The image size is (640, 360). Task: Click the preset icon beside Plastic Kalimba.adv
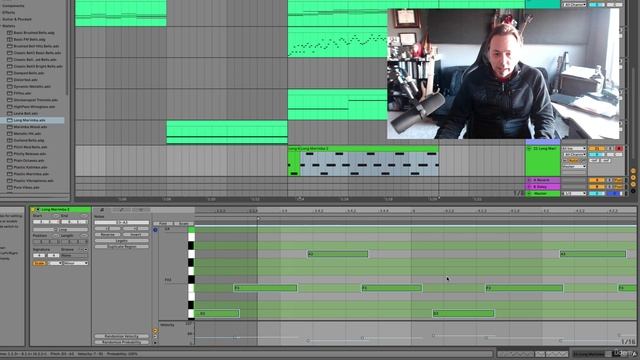pyautogui.click(x=10, y=167)
